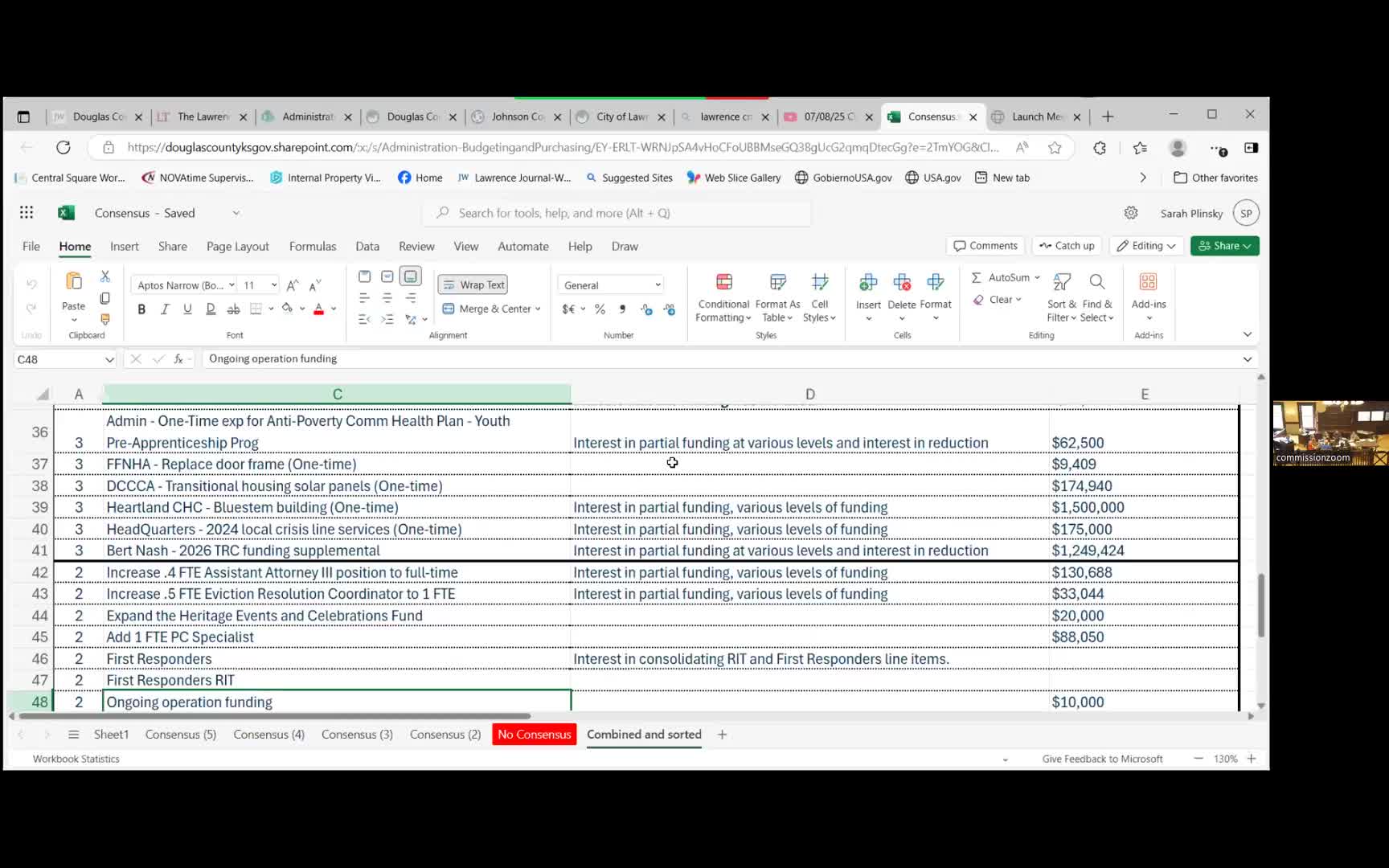
Task: Apply italic formatting
Action: click(165, 309)
